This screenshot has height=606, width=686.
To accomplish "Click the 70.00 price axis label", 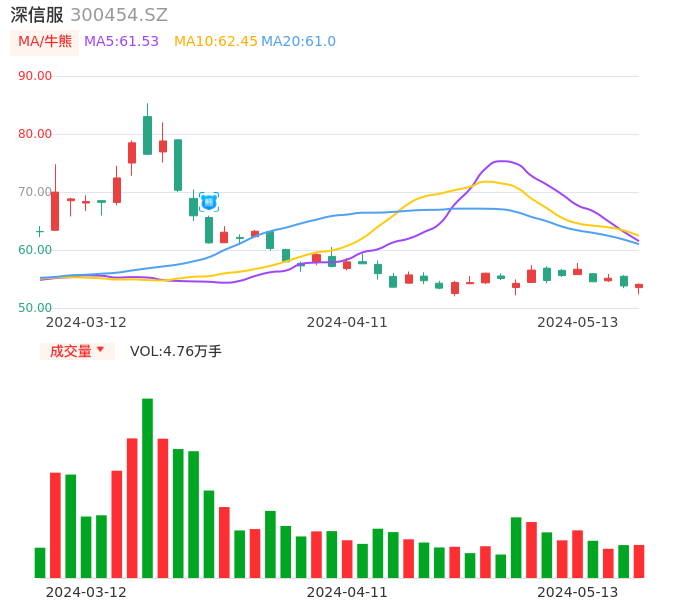I will coord(35,192).
